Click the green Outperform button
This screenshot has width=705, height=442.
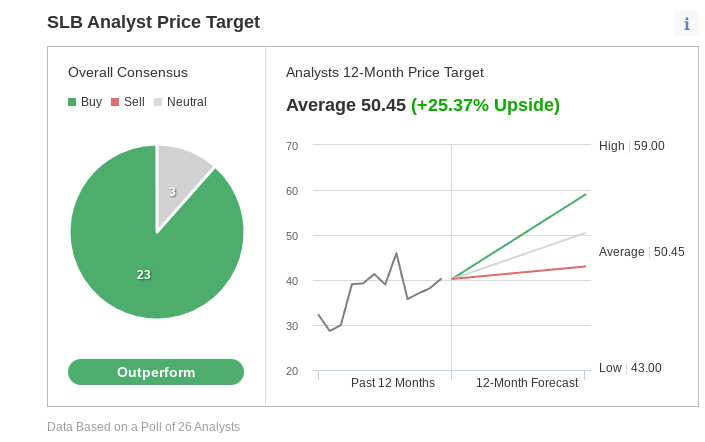(x=156, y=372)
